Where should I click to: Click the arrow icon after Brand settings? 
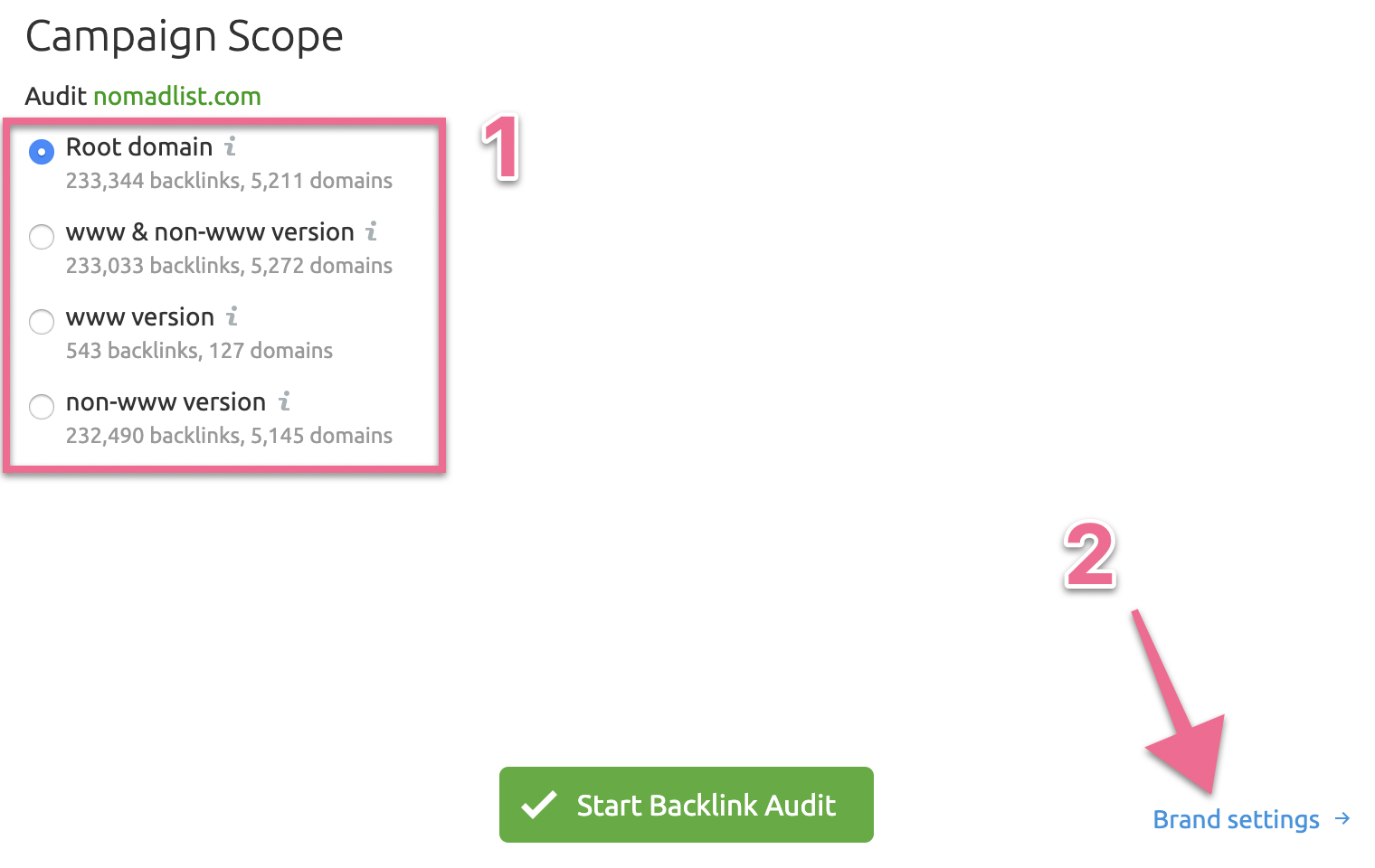1343,818
